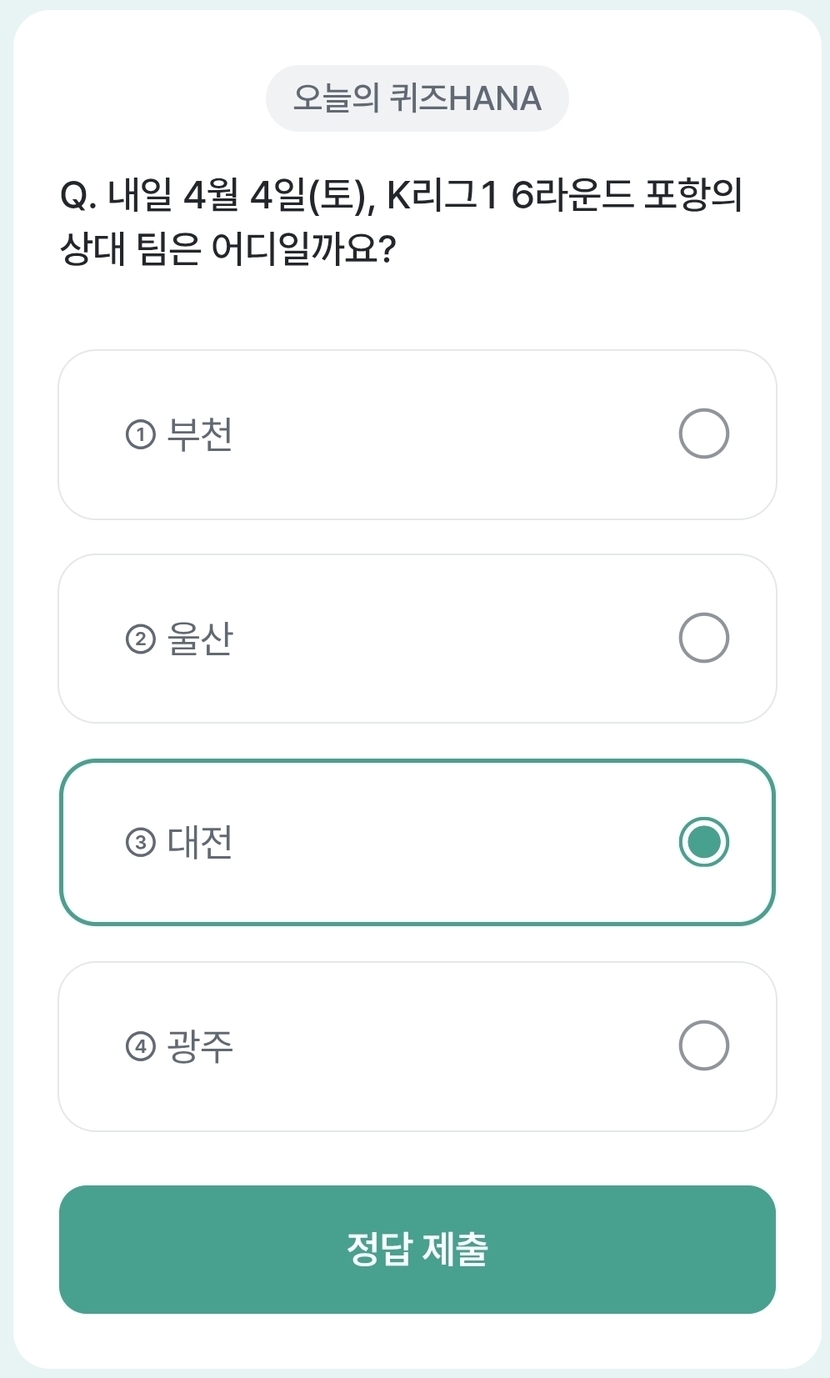
Task: Submit answer with 정답 제출 button
Action: coord(417,1249)
